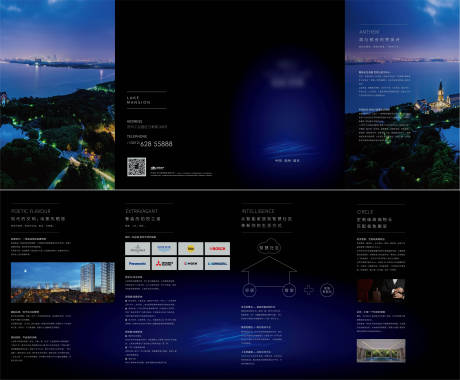Click the right circle node under the house
This screenshot has width=460, height=380.
pyautogui.click(x=289, y=290)
